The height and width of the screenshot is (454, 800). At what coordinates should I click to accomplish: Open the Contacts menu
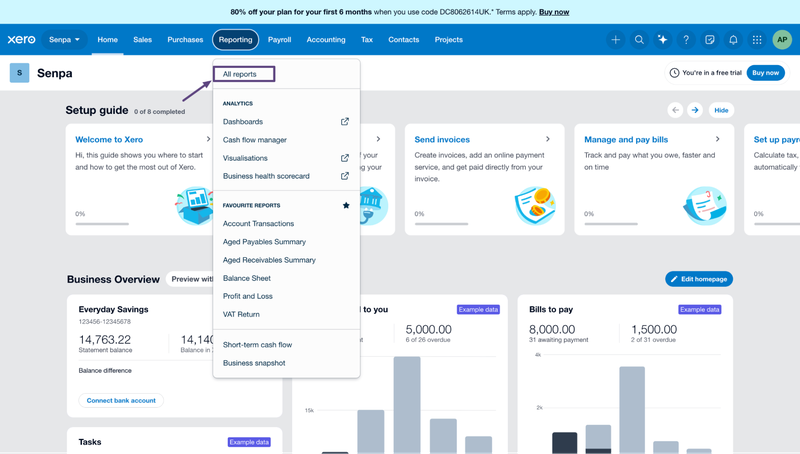404,39
